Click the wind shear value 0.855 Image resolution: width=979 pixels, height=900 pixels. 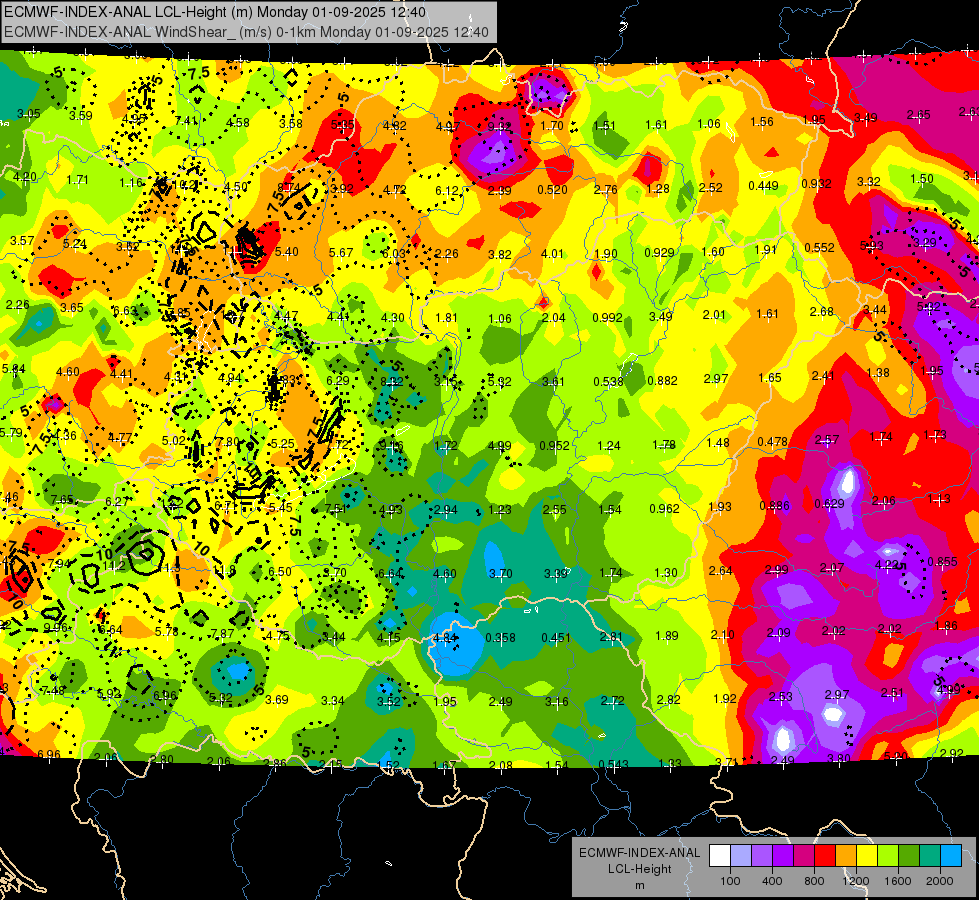click(x=942, y=561)
